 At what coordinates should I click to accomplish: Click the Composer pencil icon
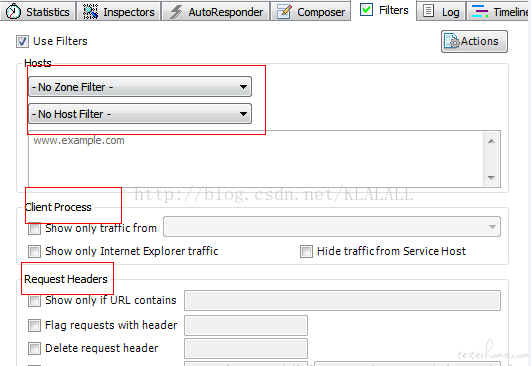click(284, 12)
